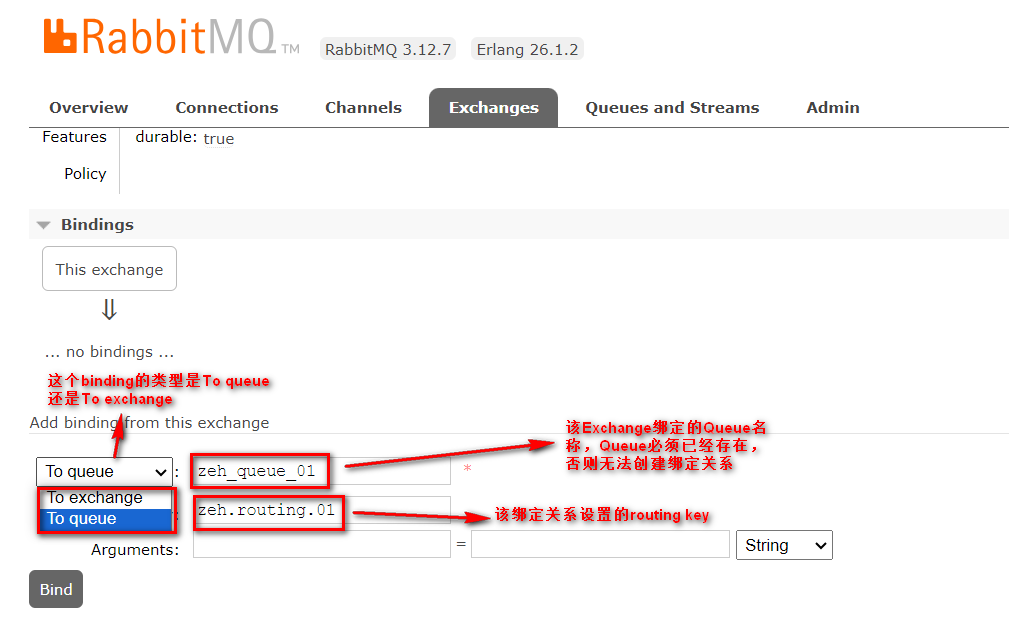Screen dimensions: 1009x624
Task: Click the Erlang 26.1.2 version badge
Action: [527, 49]
